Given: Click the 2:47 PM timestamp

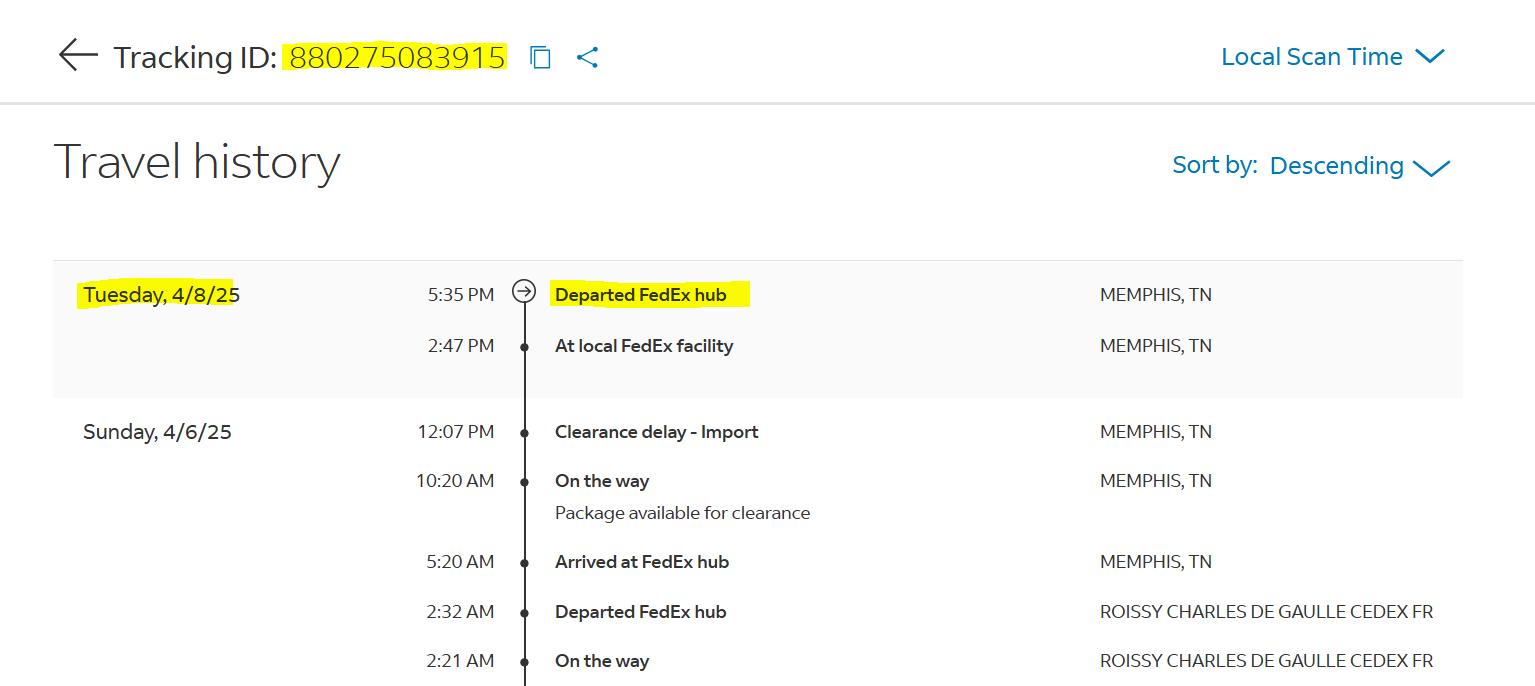Looking at the screenshot, I should (x=460, y=346).
